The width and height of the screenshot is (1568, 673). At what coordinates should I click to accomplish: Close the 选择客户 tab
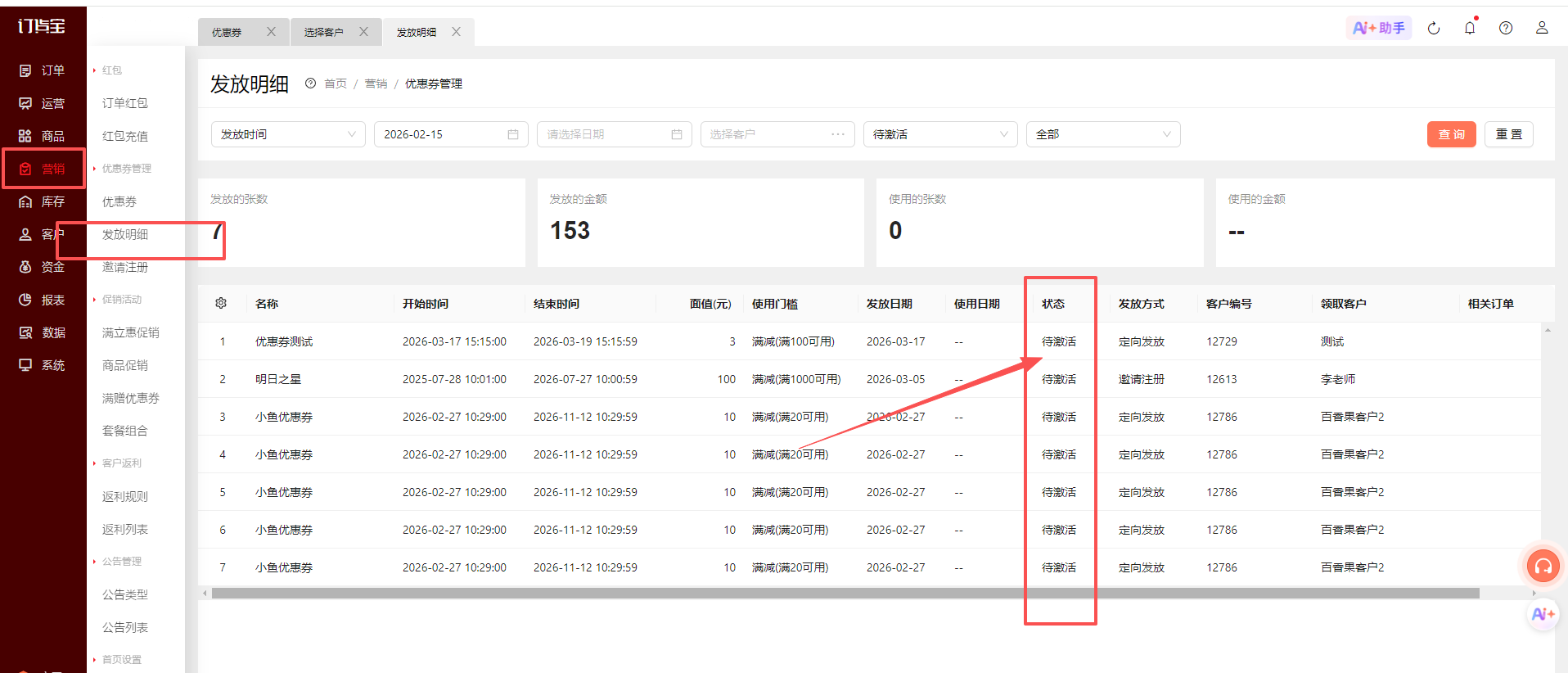coord(363,32)
